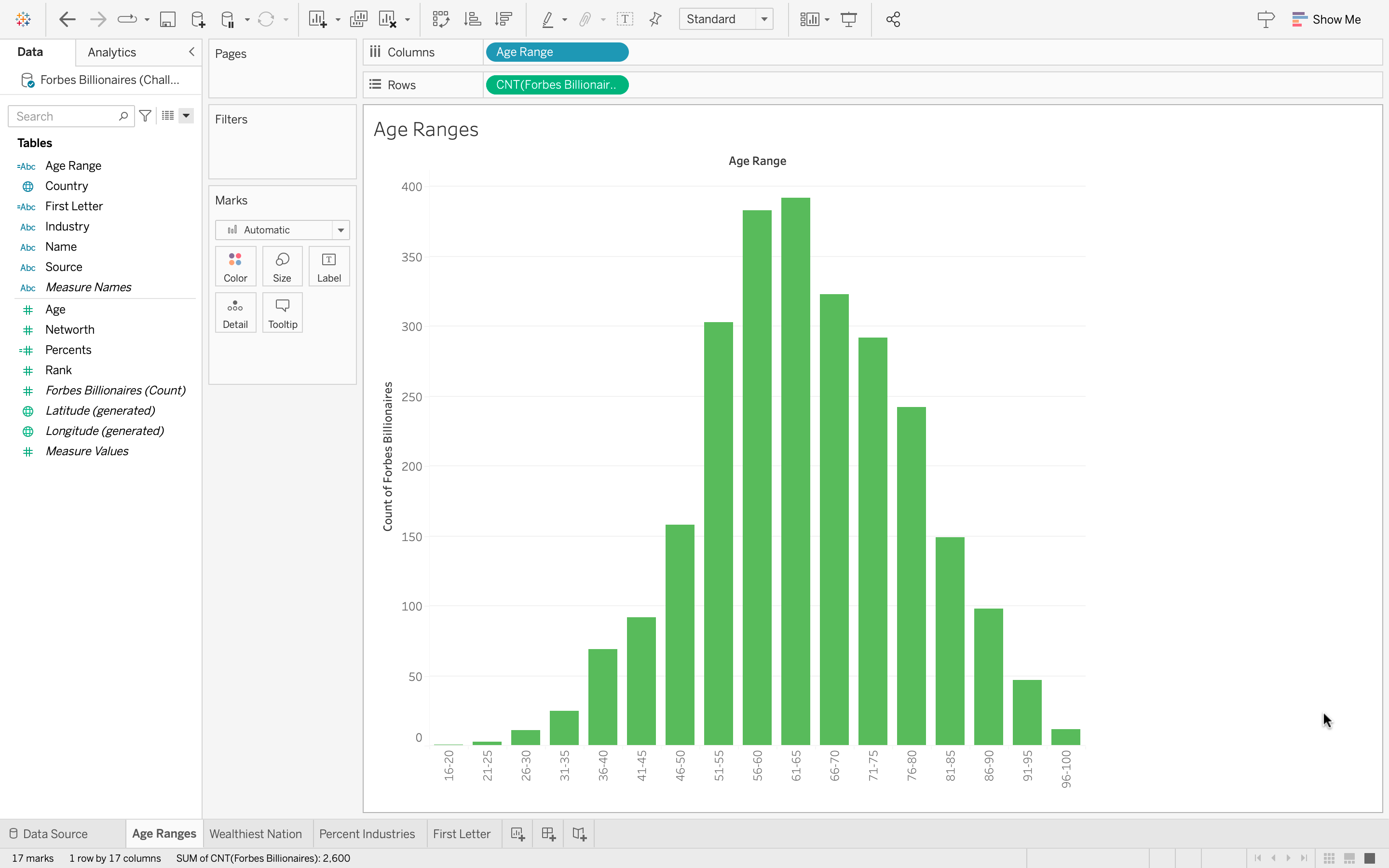Click the Share workbook icon
Screen dimensions: 1389x868
pyautogui.click(x=893, y=19)
